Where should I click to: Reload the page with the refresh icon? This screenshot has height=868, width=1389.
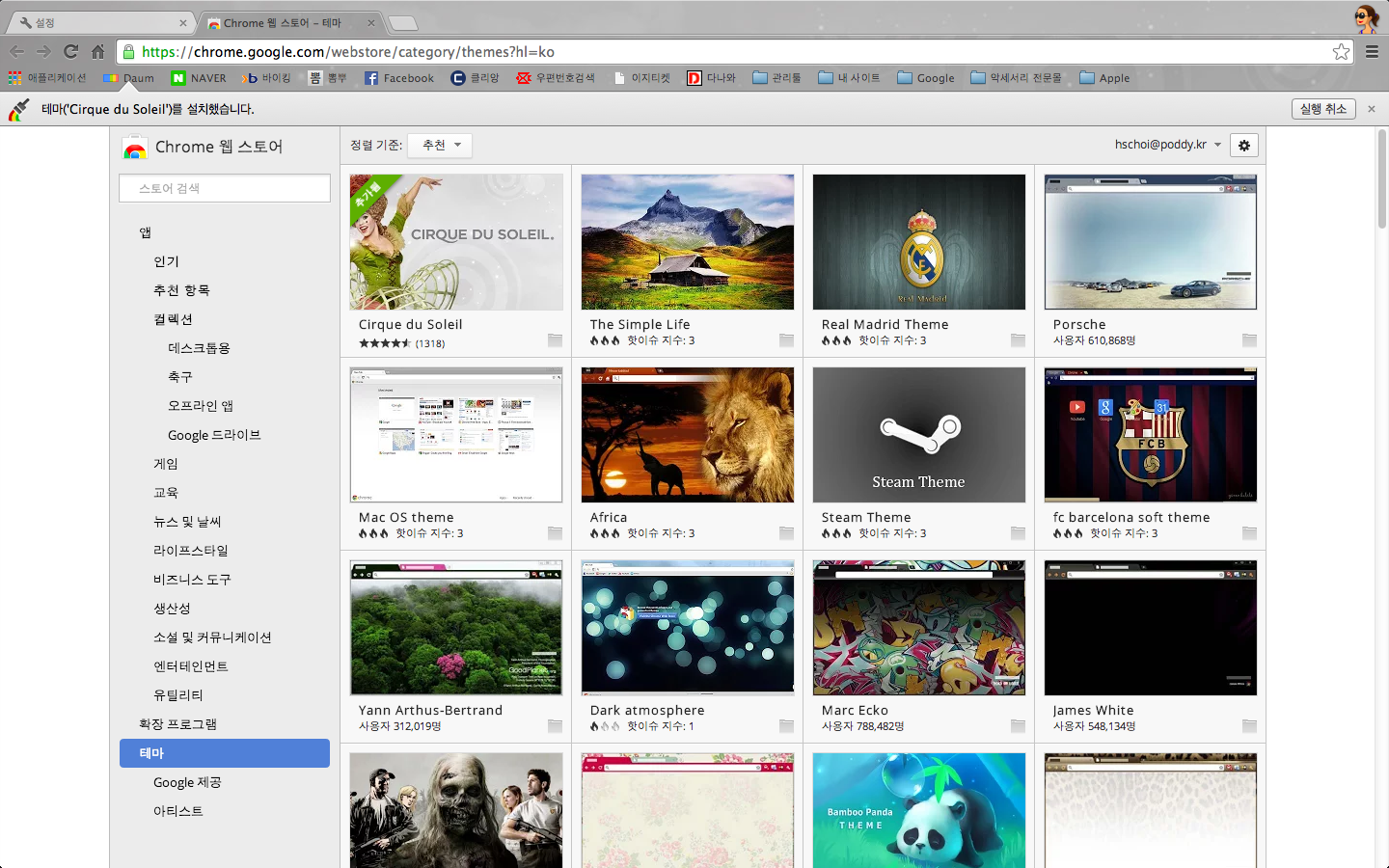[x=70, y=52]
